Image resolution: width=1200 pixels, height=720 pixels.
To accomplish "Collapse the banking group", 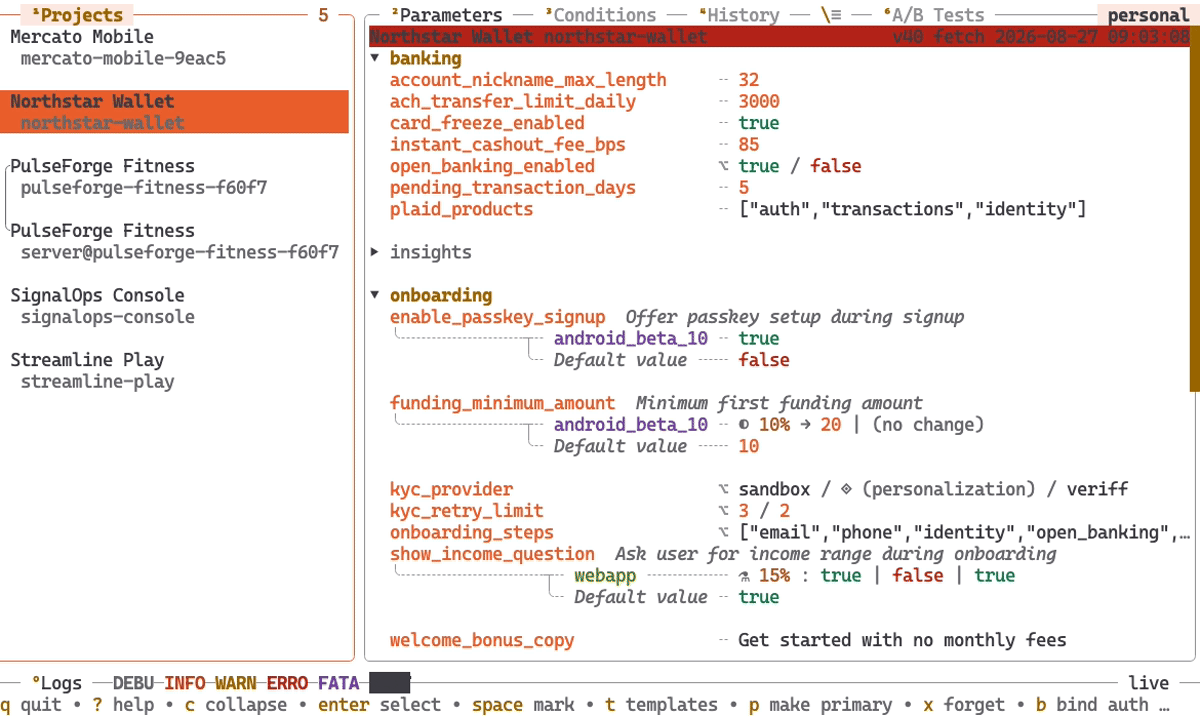I will click(x=375, y=58).
